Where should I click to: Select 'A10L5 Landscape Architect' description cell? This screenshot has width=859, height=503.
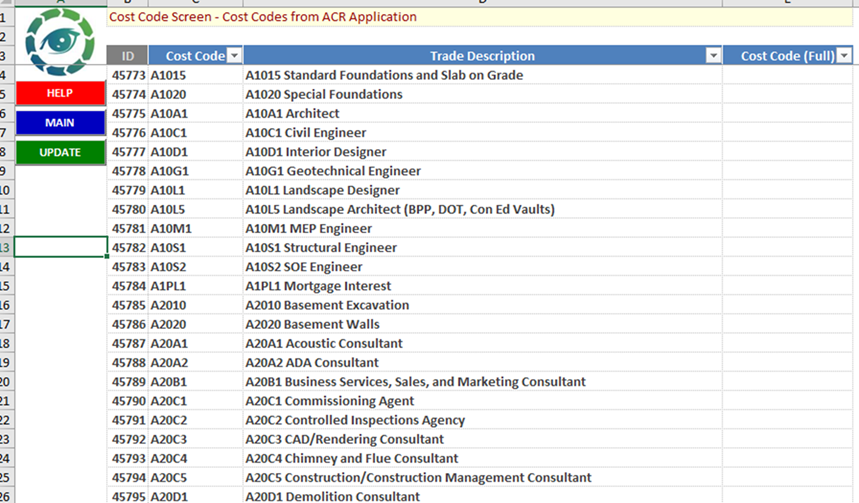click(483, 209)
